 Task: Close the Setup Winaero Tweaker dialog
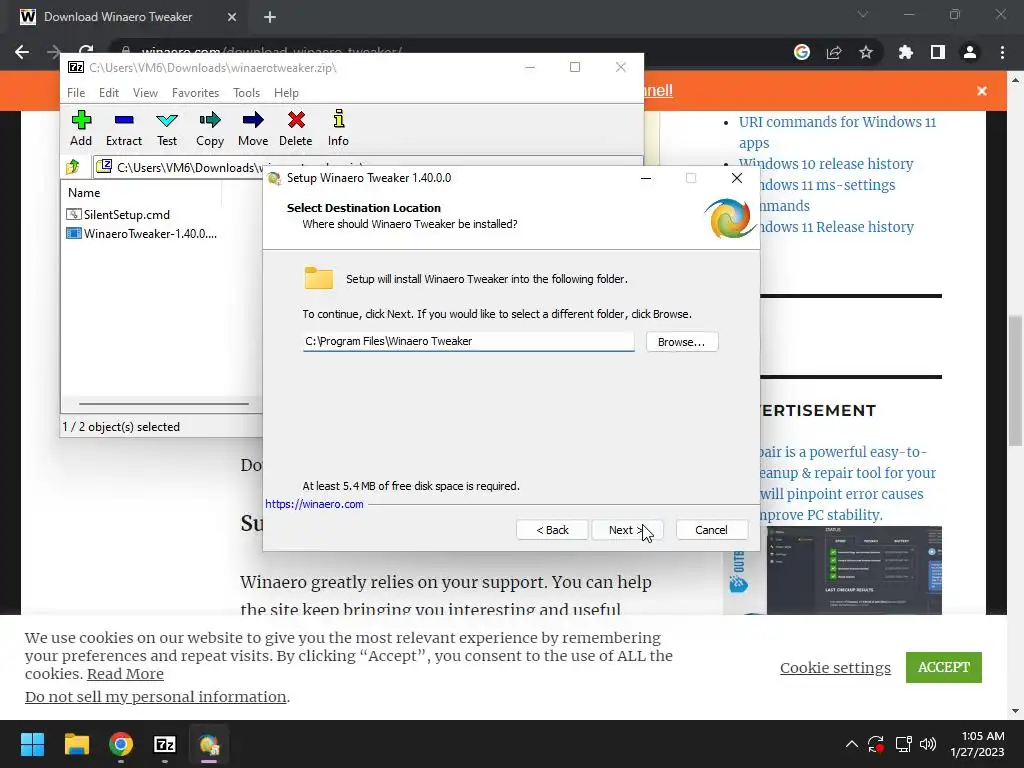tap(737, 178)
